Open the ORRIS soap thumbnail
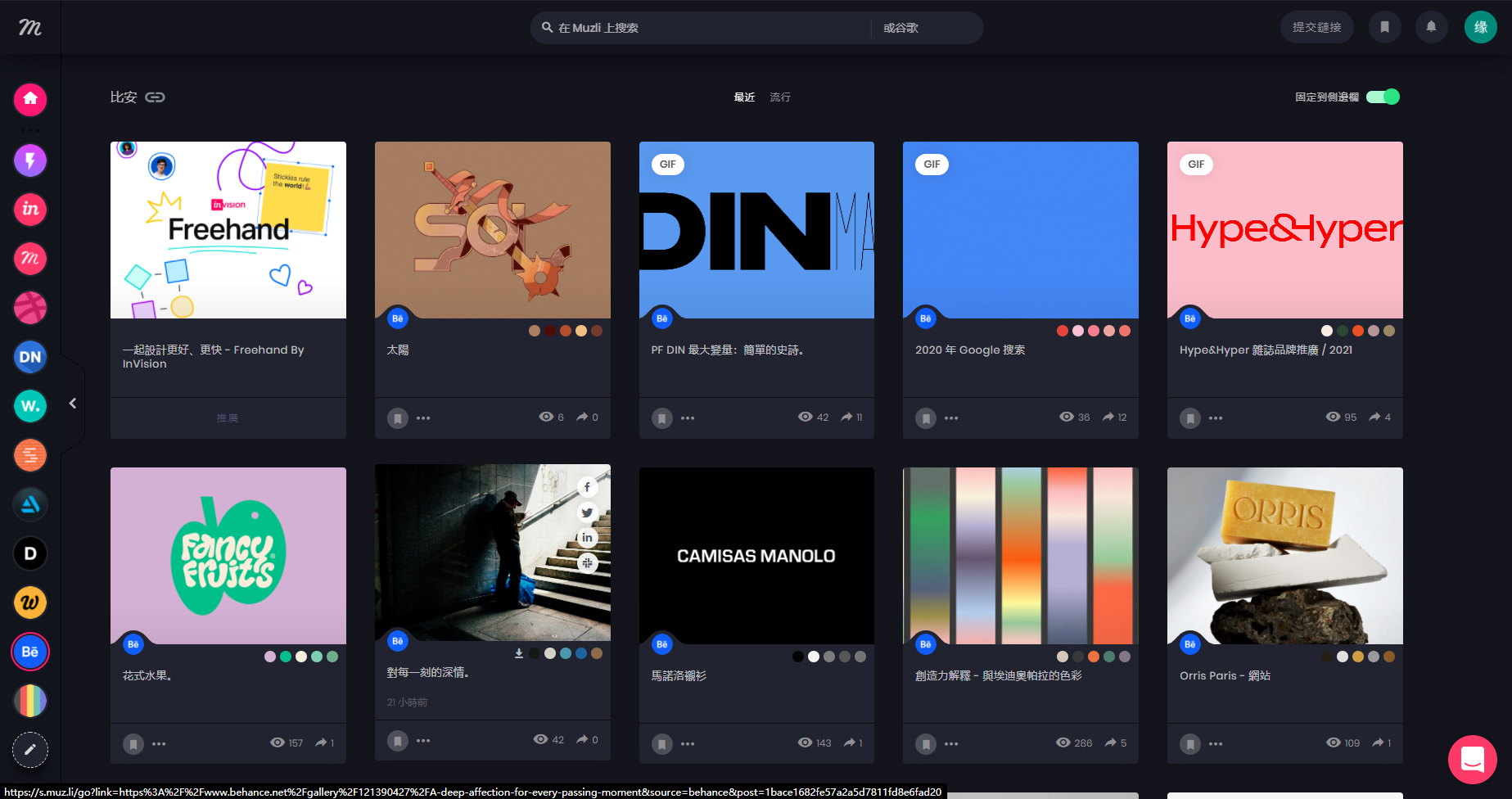Image resolution: width=1512 pixels, height=799 pixels. click(x=1285, y=556)
